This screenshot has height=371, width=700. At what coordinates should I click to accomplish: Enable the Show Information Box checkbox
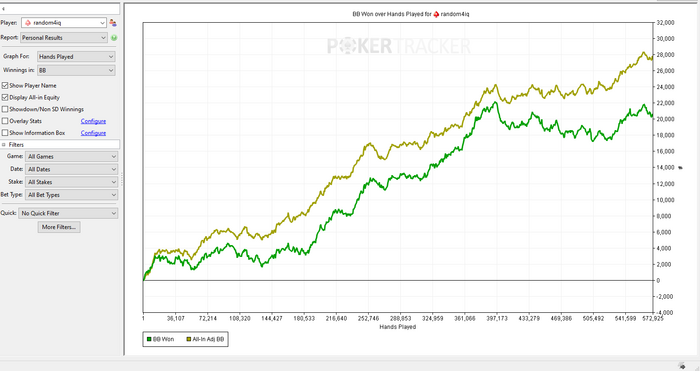click(x=5, y=133)
